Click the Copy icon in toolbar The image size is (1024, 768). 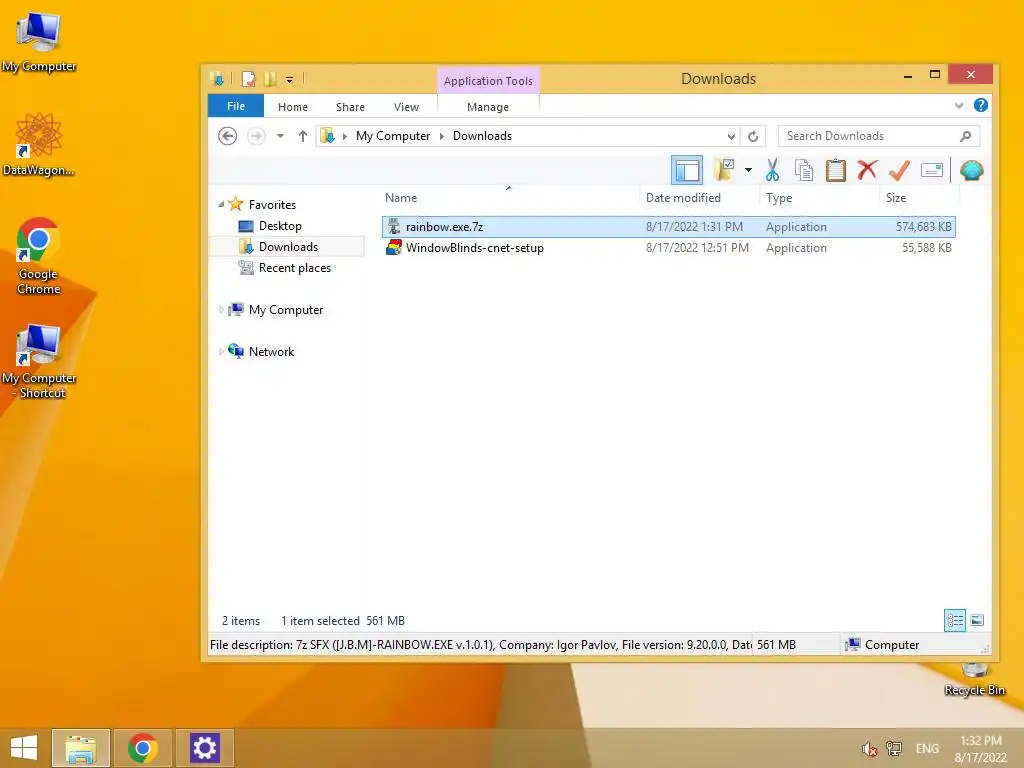804,170
